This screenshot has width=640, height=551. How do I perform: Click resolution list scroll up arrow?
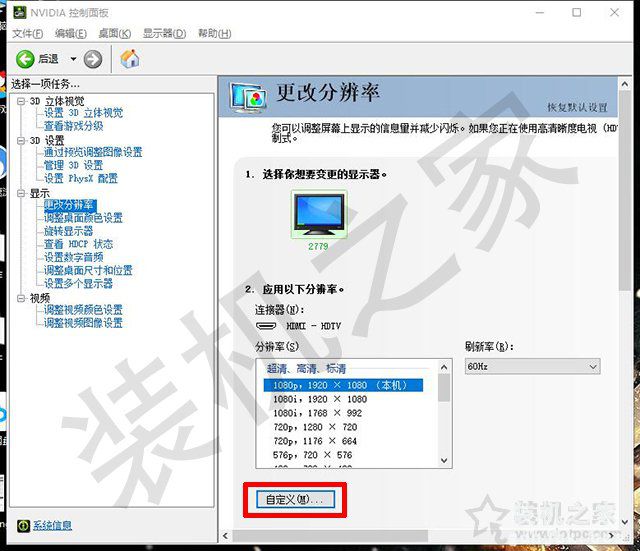444,367
